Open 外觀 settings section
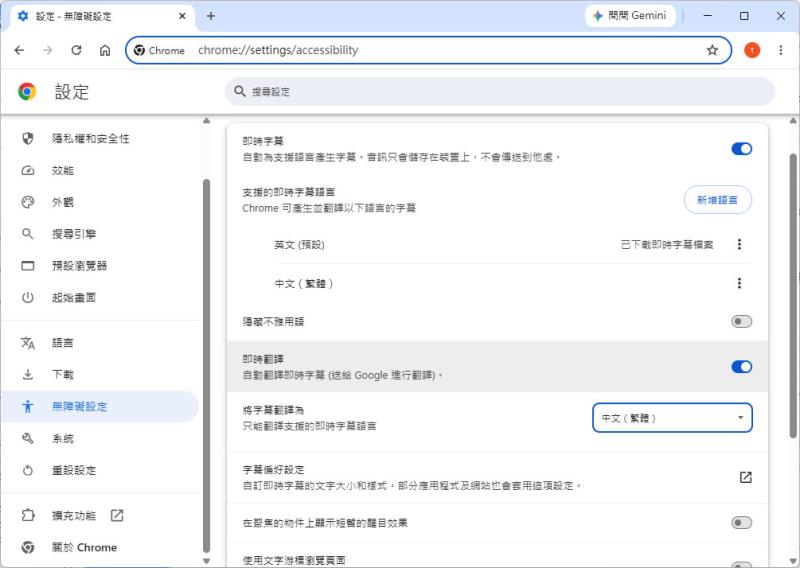 [x=100, y=202]
